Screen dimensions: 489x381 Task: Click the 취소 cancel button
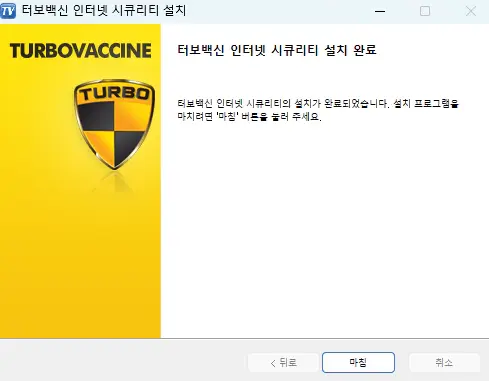[444, 362]
